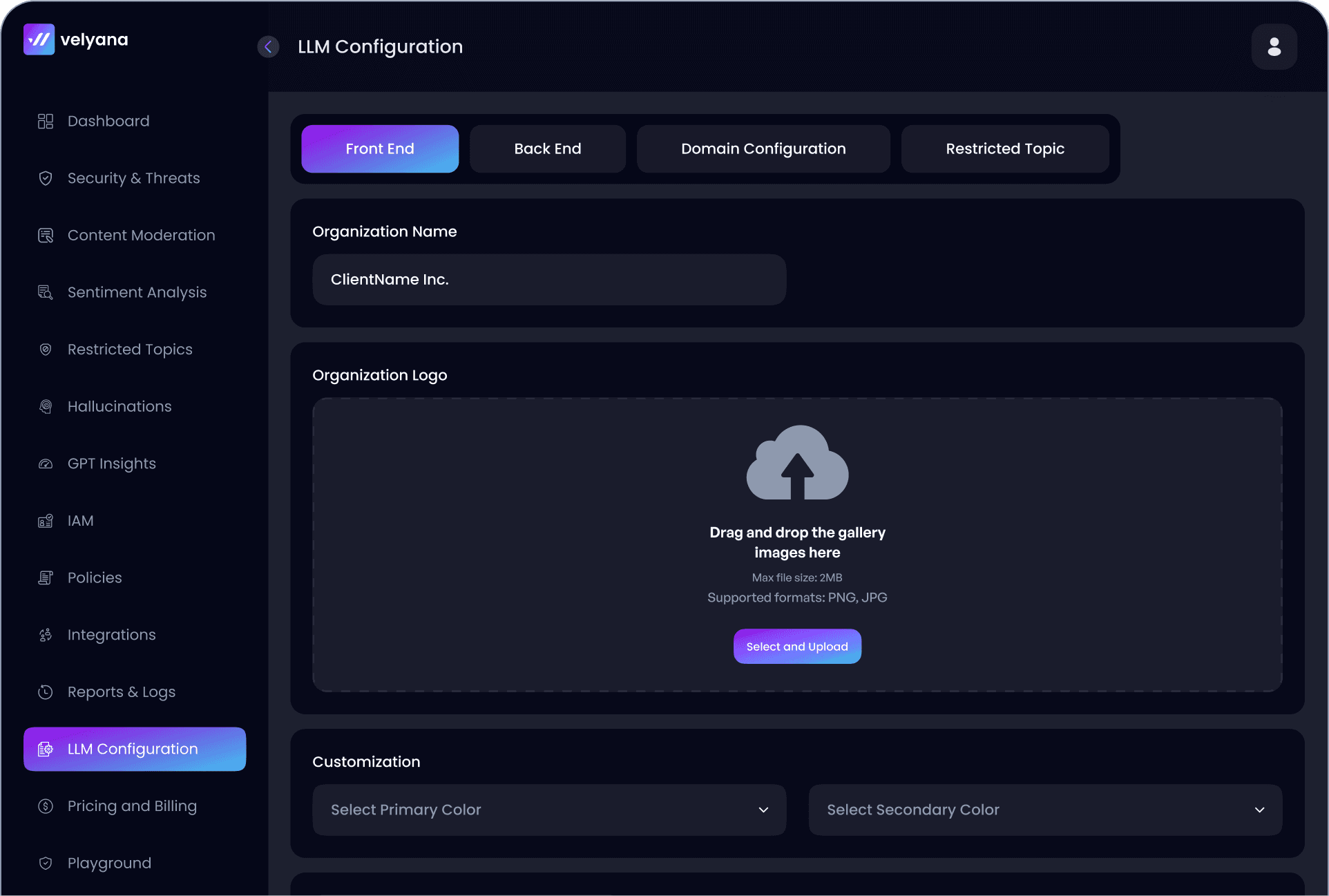The width and height of the screenshot is (1329, 896).
Task: View Reports & Logs
Action: (x=135, y=692)
